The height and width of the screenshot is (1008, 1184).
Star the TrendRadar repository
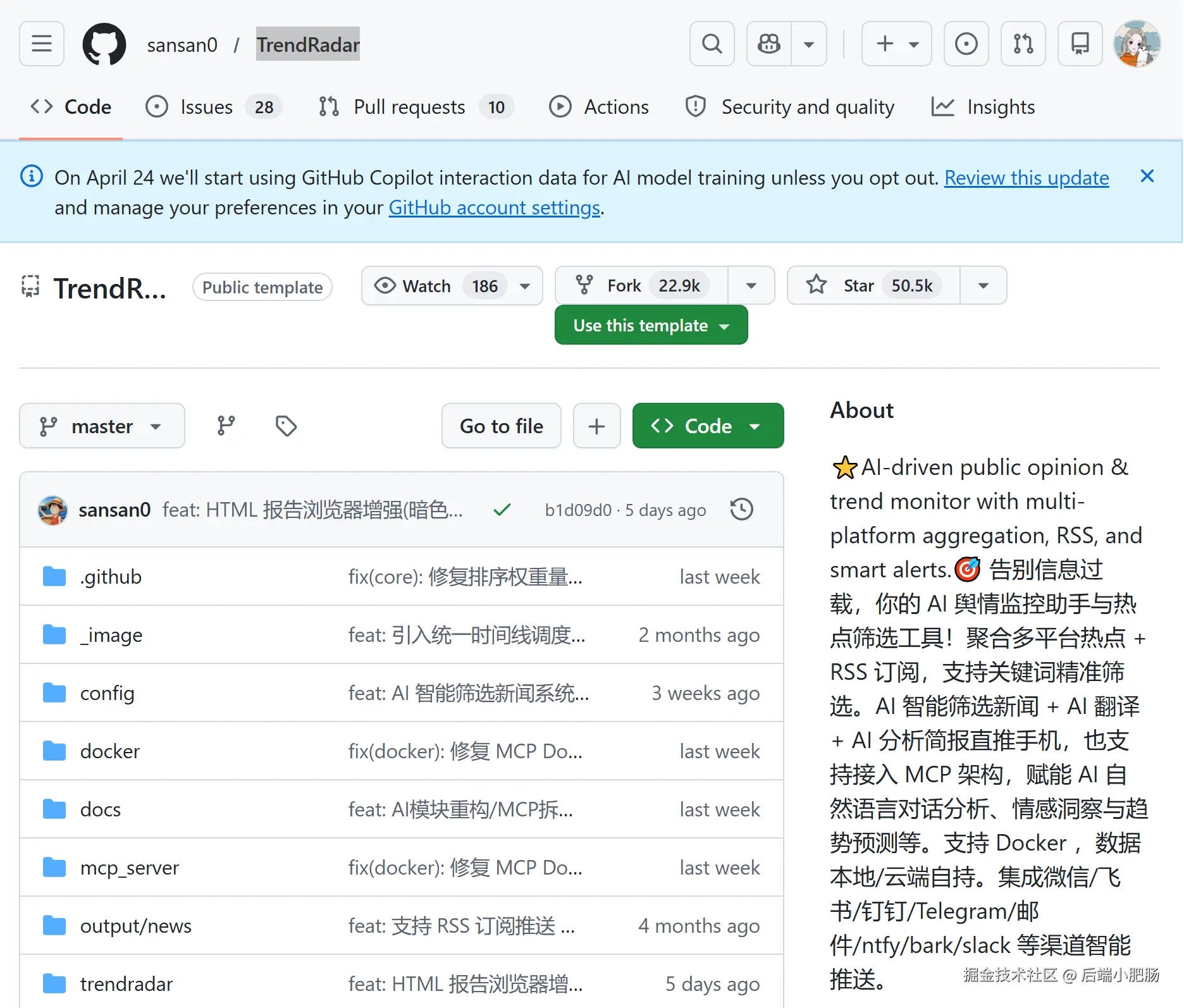[x=873, y=285]
